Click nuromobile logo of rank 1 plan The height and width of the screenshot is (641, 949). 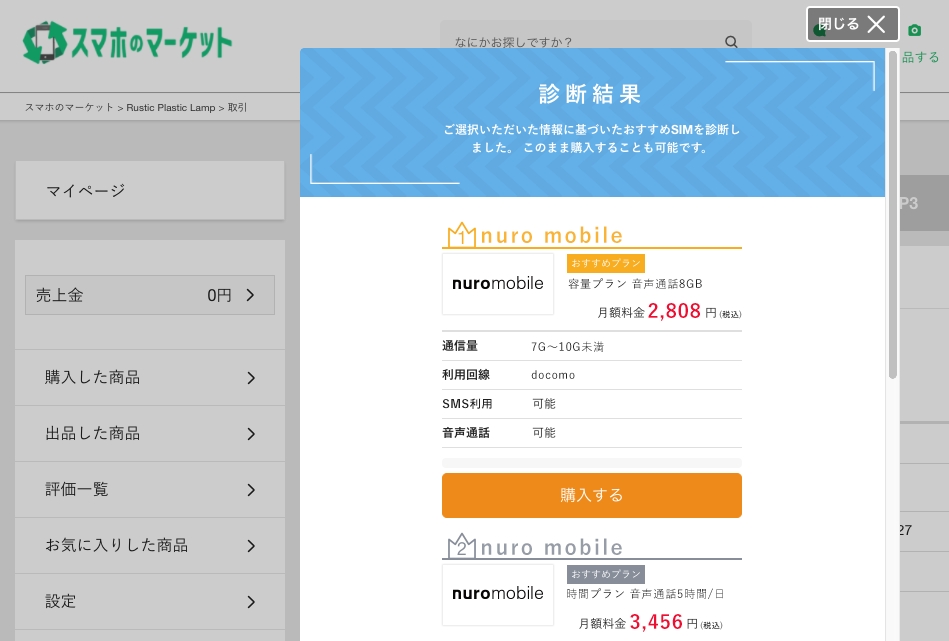pos(497,283)
